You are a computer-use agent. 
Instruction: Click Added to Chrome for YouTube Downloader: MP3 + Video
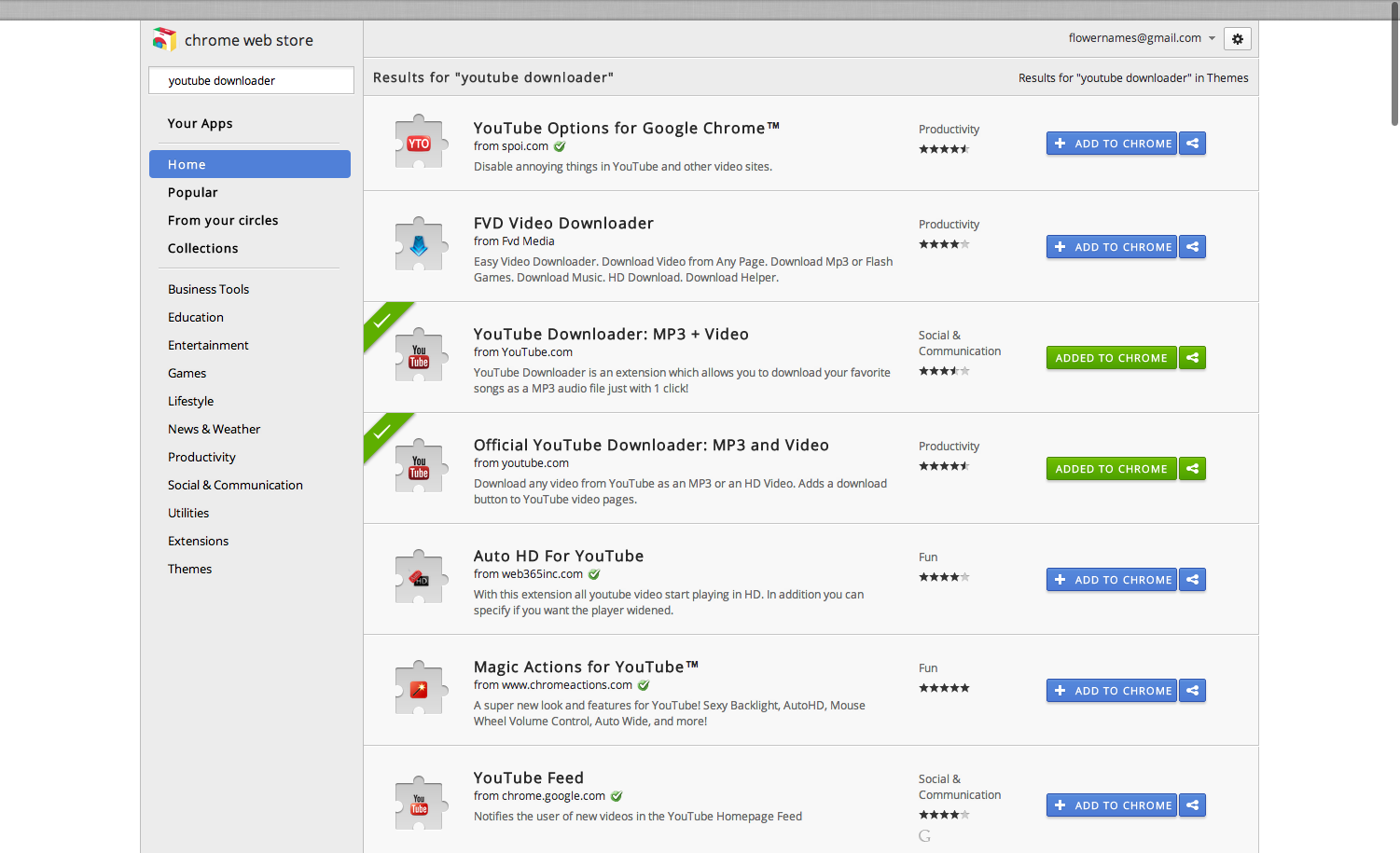(x=1112, y=358)
